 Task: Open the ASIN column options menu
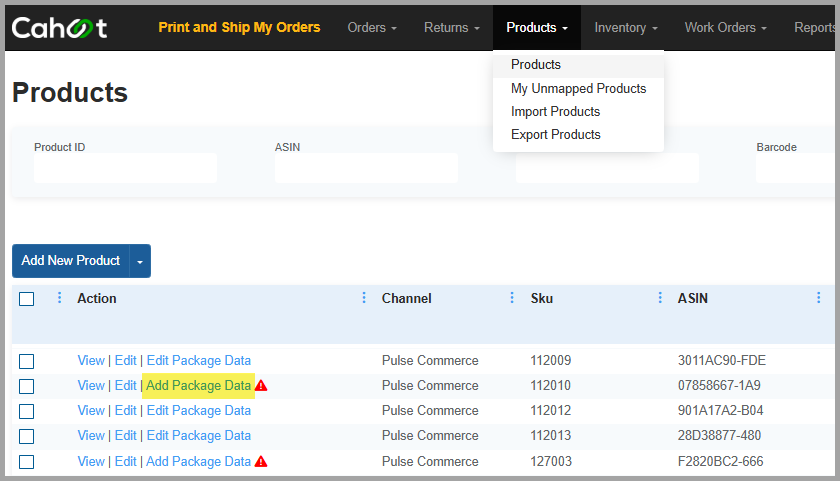coord(819,298)
